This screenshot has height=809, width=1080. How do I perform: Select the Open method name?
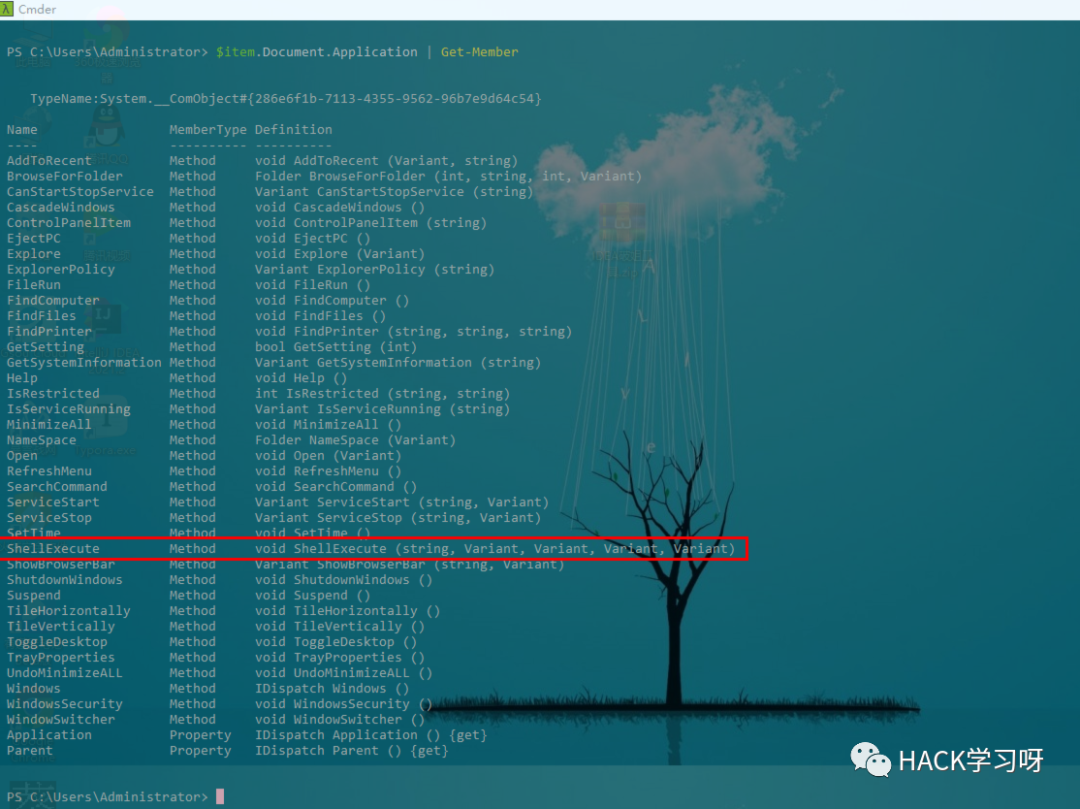click(22, 456)
